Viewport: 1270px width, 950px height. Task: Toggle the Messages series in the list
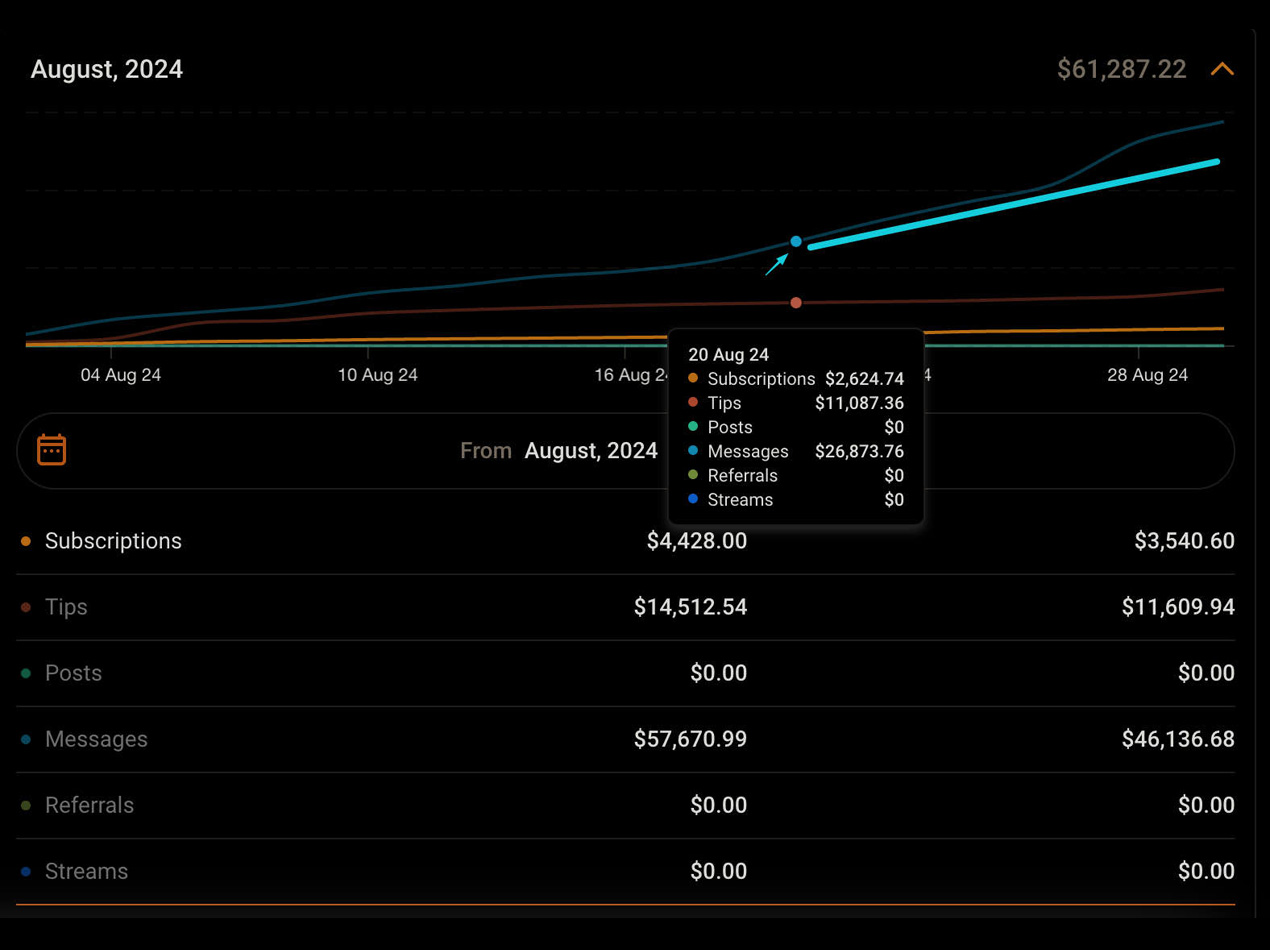96,739
